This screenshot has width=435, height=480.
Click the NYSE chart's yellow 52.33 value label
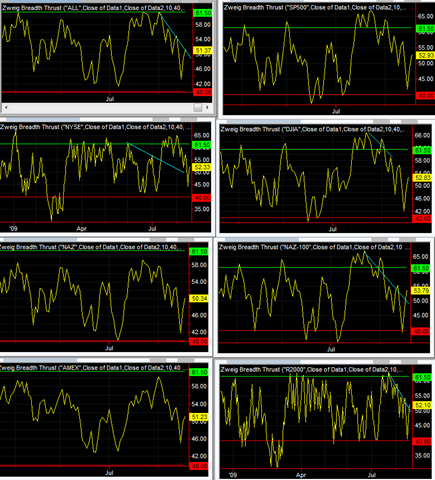(x=201, y=167)
